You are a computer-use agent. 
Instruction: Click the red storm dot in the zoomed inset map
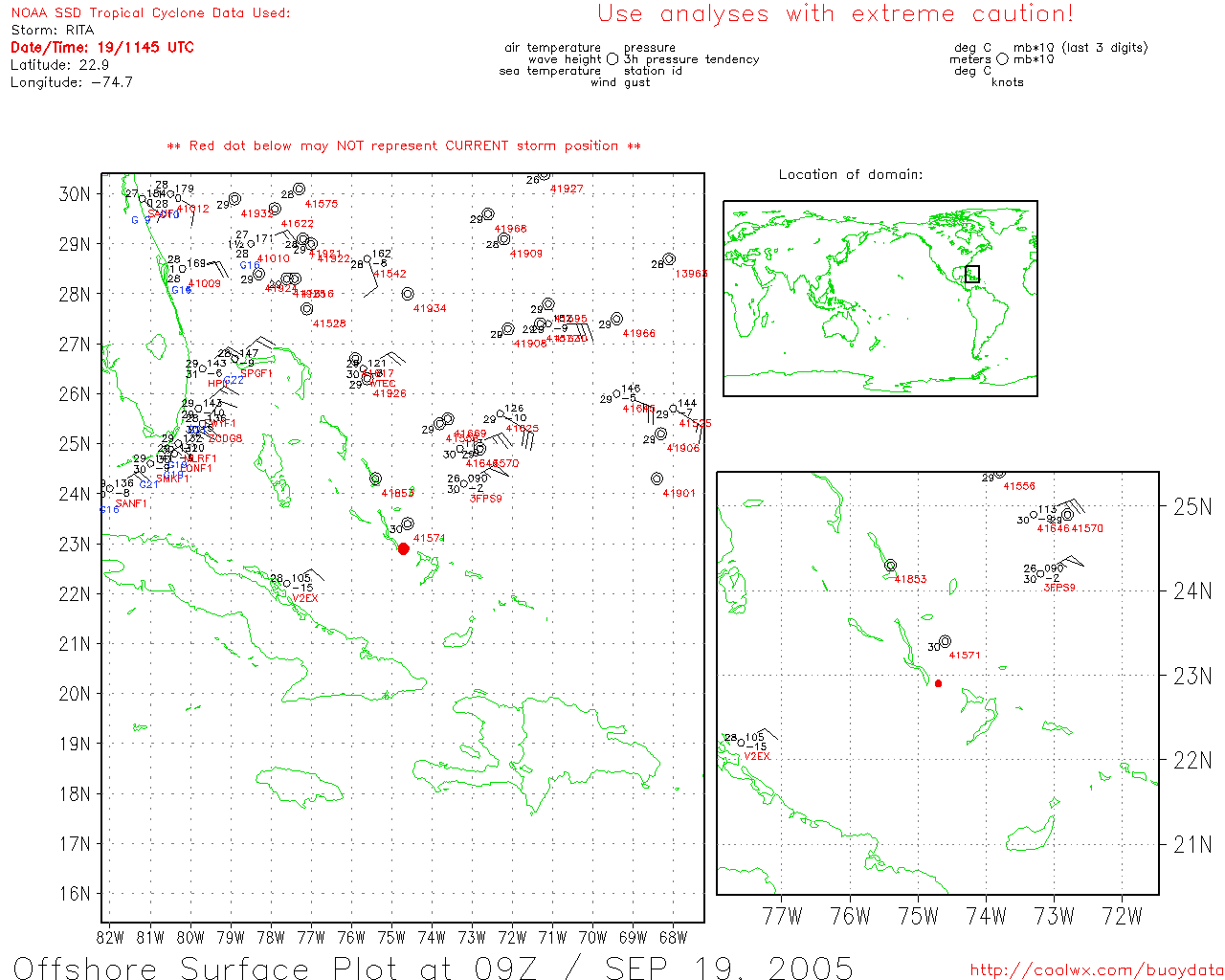(938, 683)
